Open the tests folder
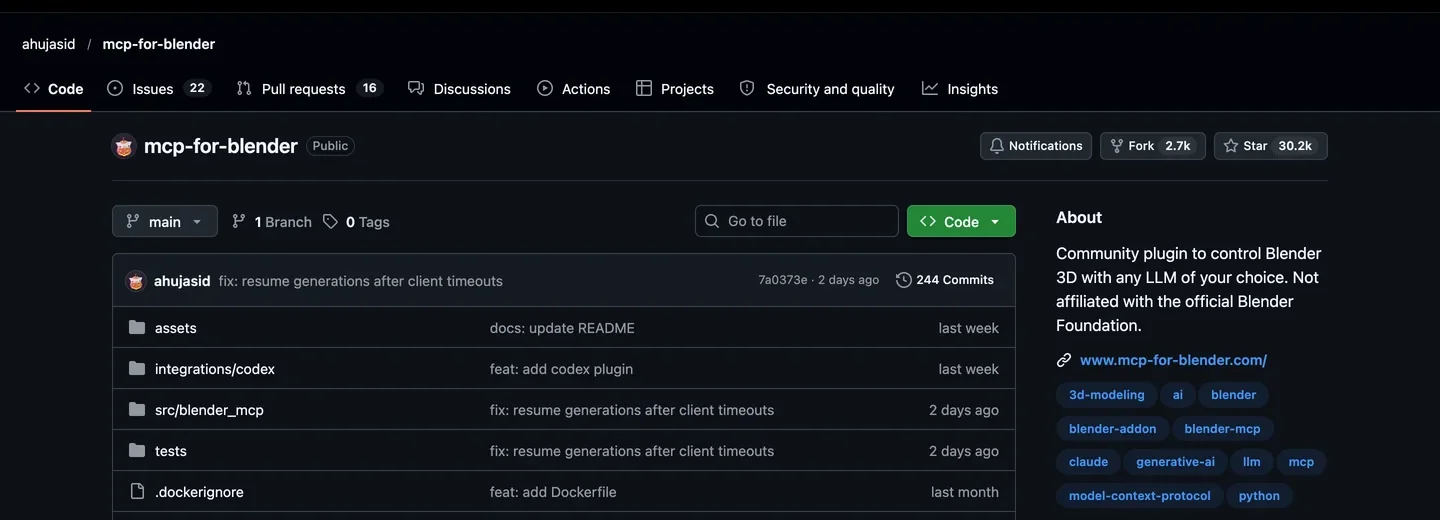 (x=171, y=451)
